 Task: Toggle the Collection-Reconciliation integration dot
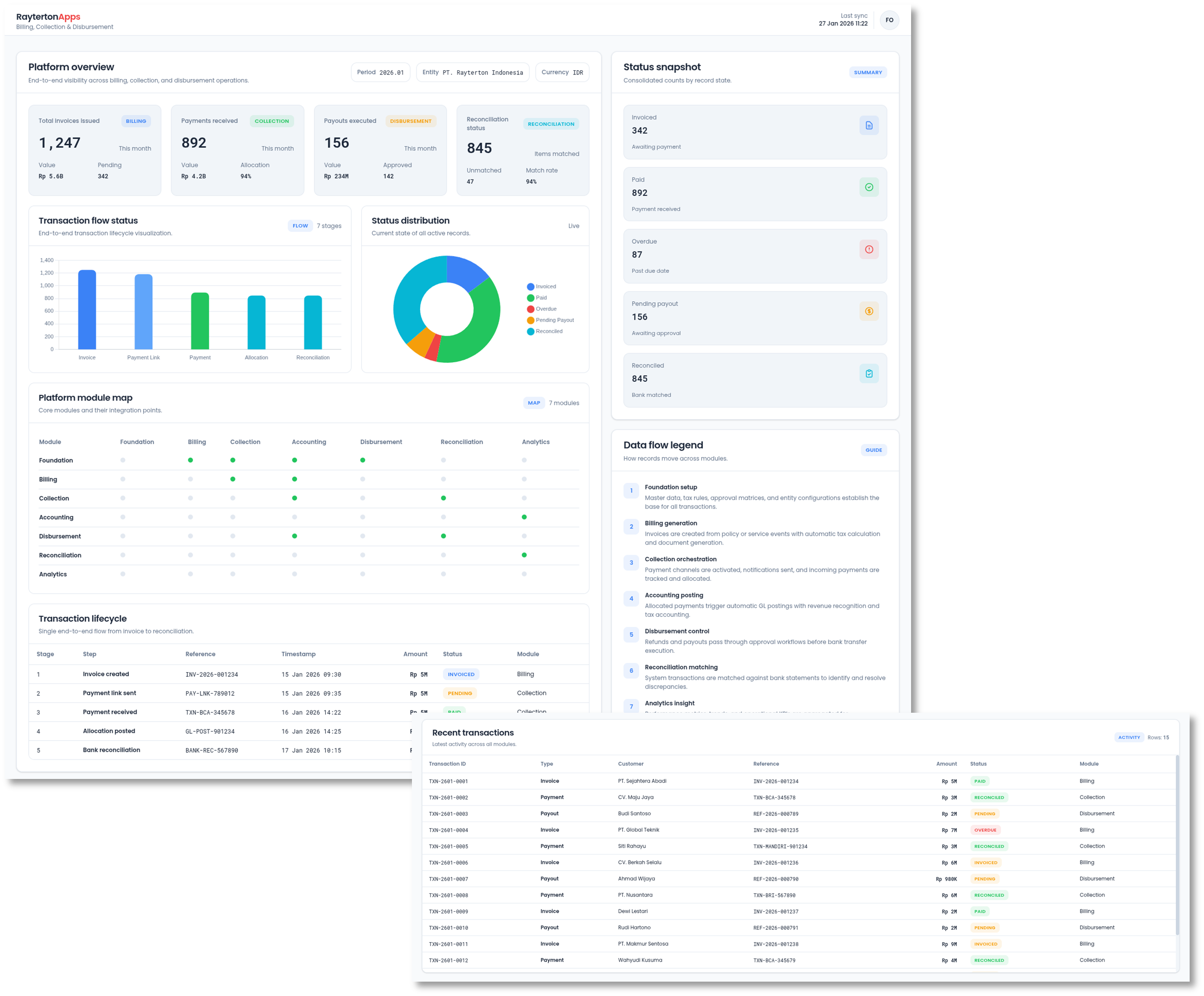(443, 498)
